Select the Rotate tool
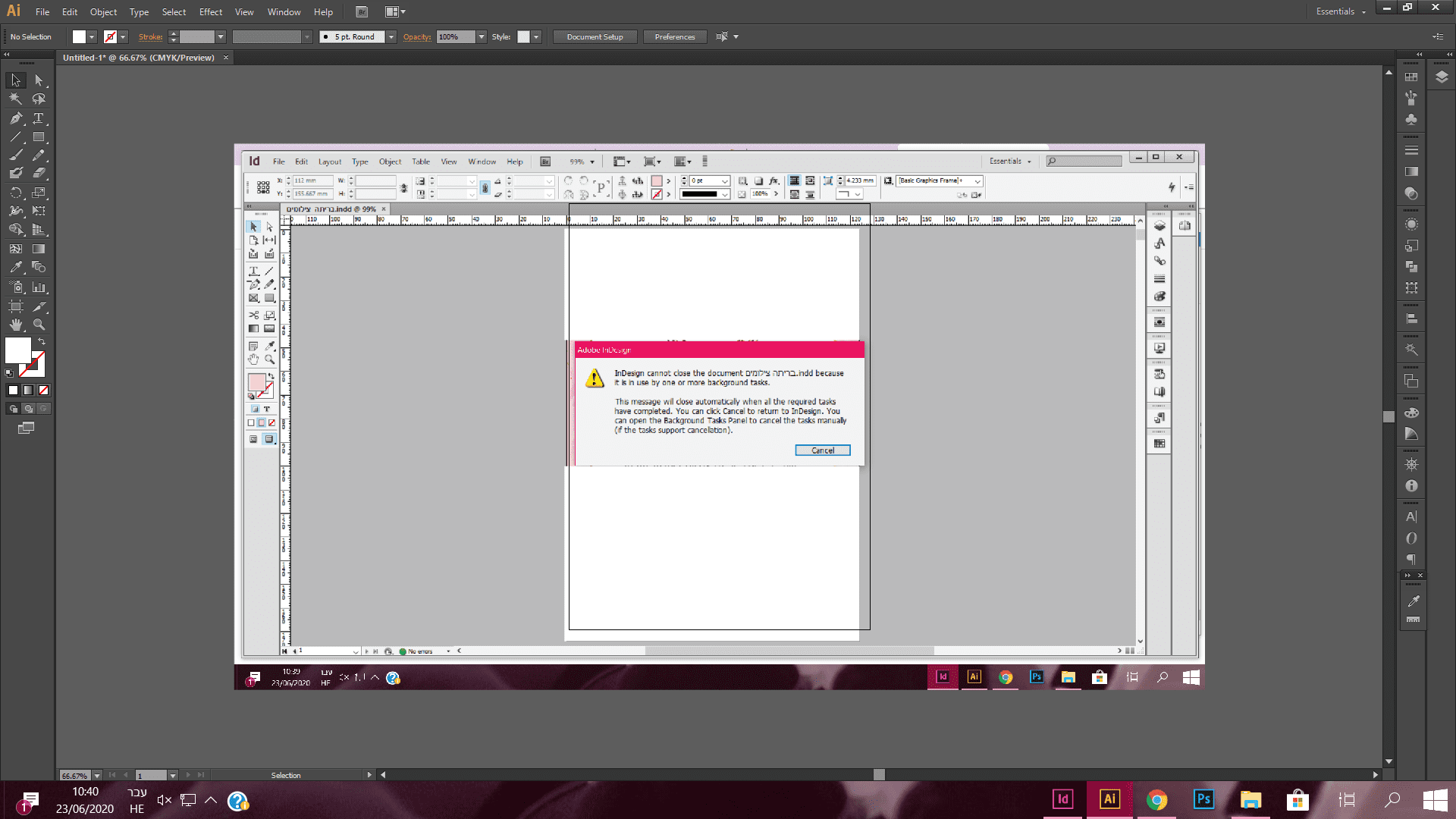 pos(15,193)
